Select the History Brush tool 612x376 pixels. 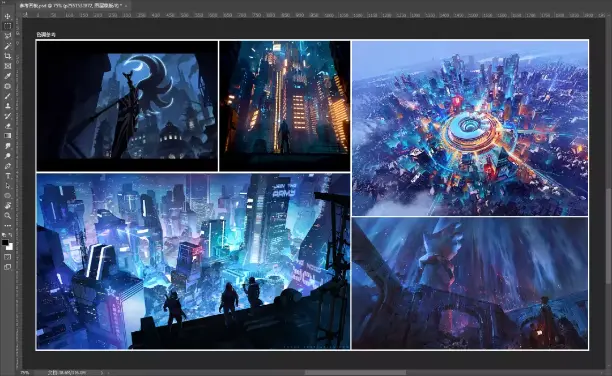(x=7, y=116)
